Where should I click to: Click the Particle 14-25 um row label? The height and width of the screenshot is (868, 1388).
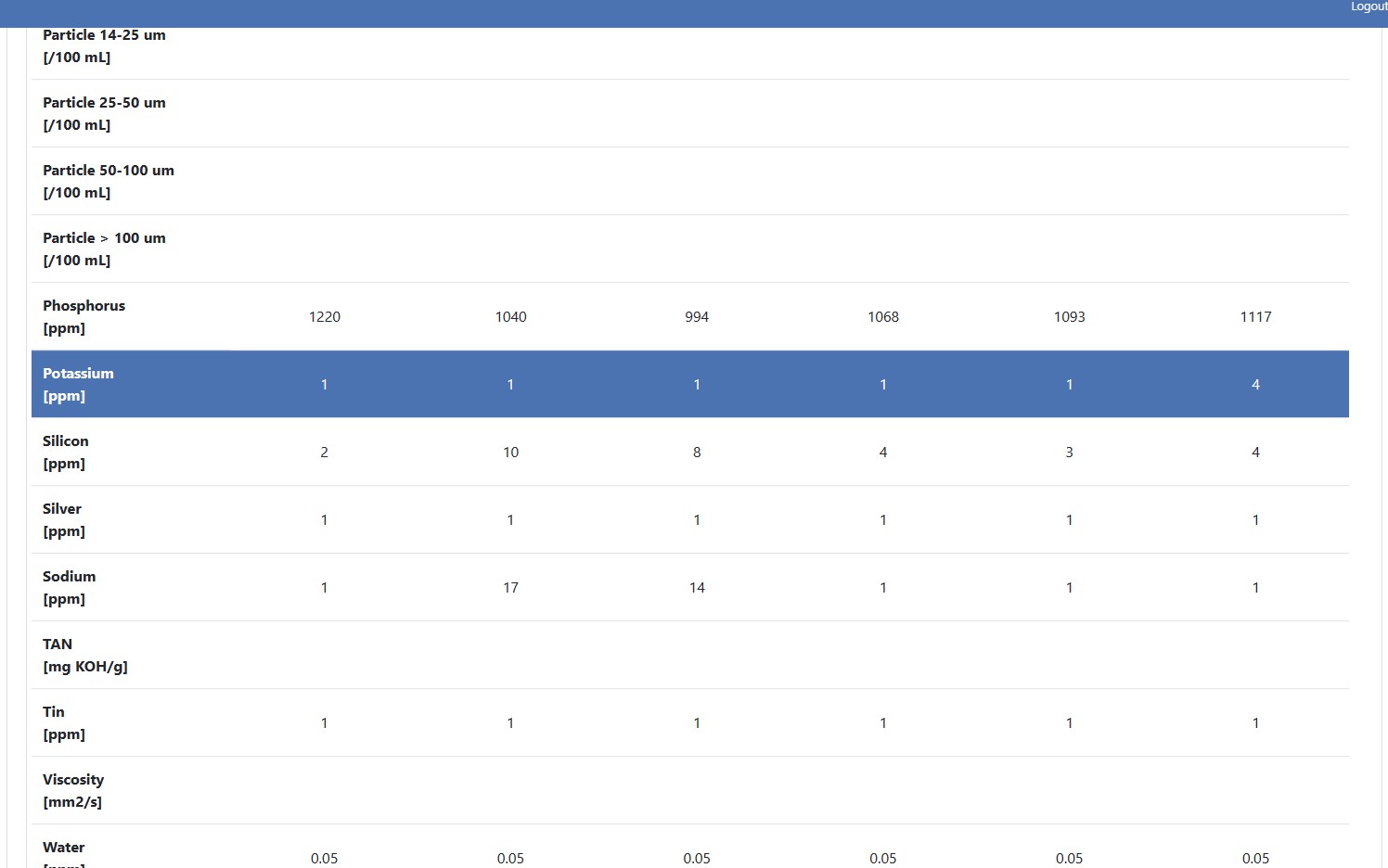coord(104,45)
